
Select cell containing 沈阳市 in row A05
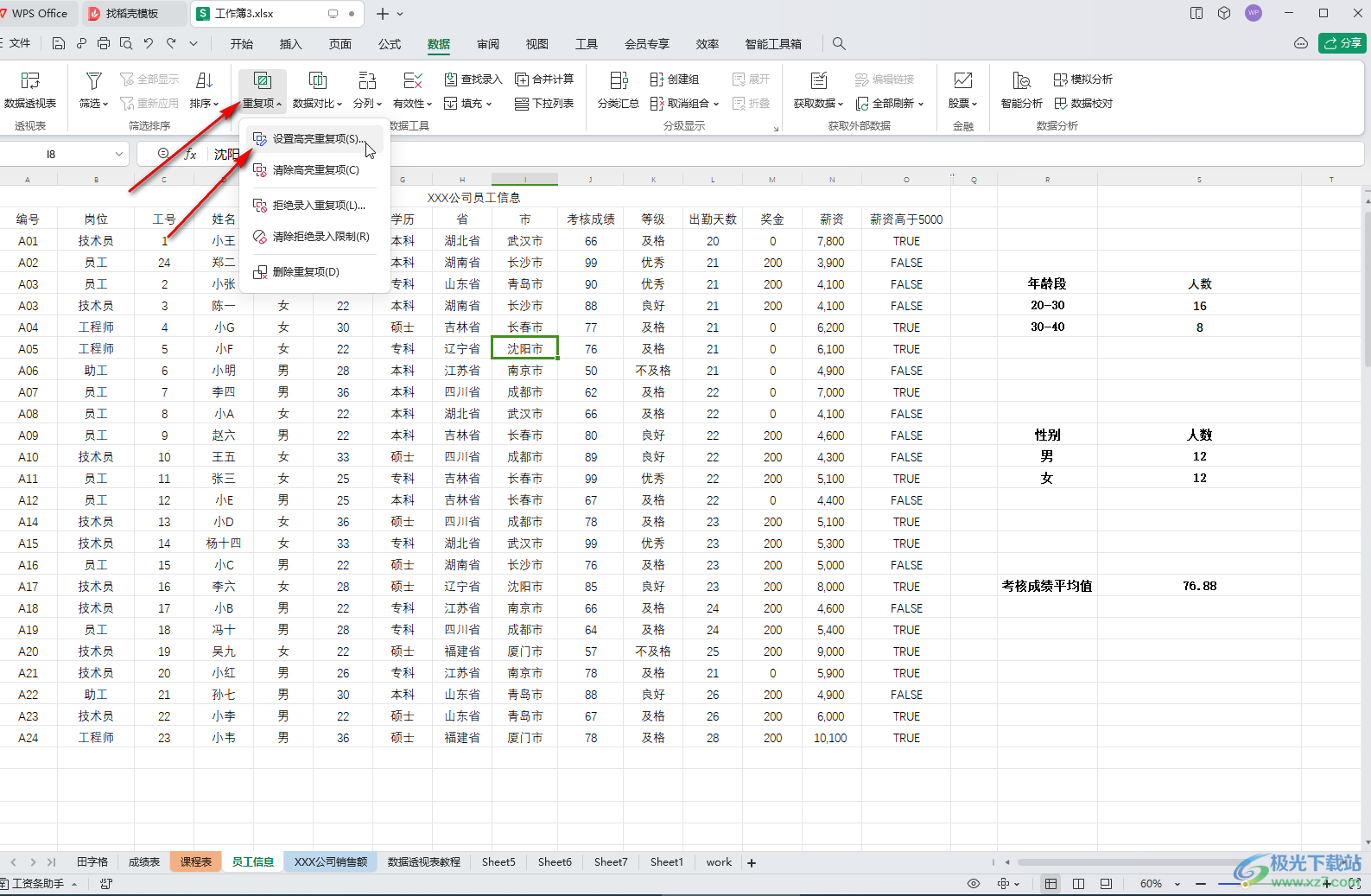[525, 348]
